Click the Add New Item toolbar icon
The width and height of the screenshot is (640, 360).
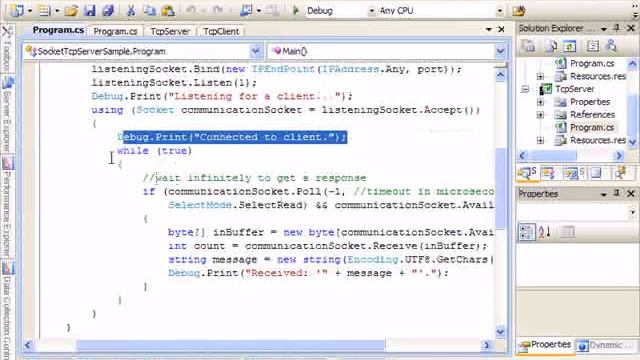pos(44,11)
